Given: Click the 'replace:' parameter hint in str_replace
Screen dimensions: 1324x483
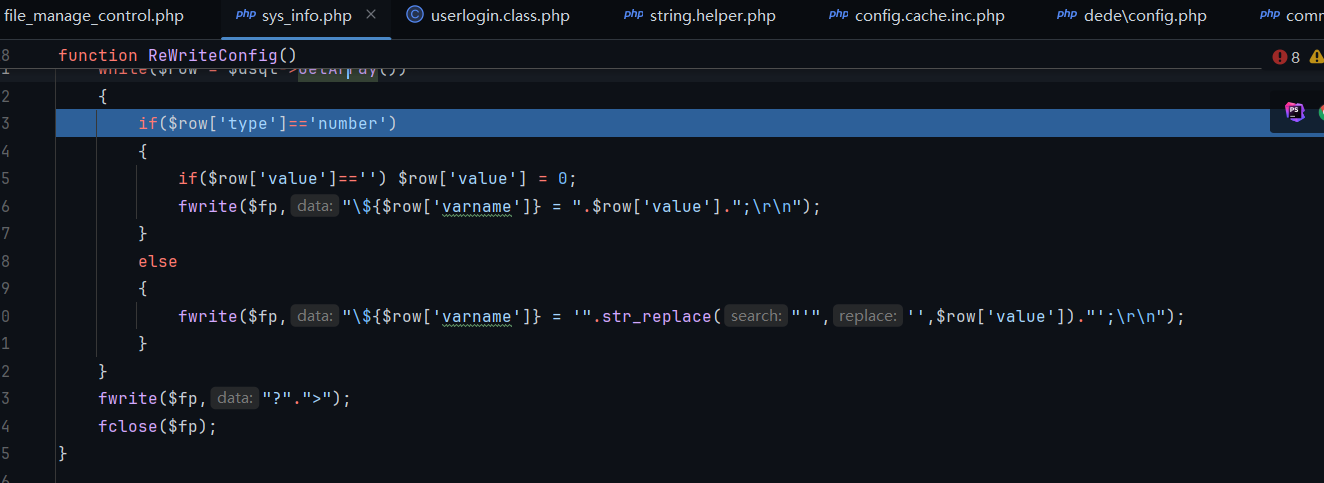Looking at the screenshot, I should 867,316.
